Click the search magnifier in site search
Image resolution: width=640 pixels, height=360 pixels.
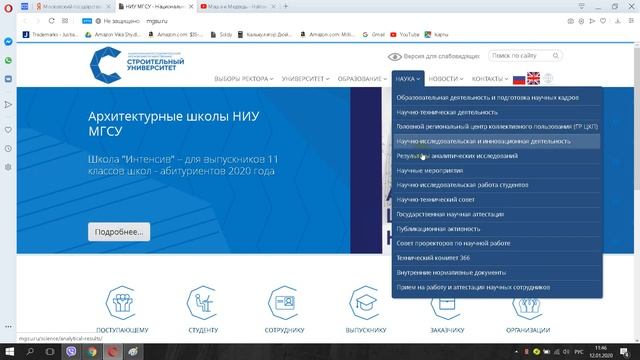tap(556, 56)
